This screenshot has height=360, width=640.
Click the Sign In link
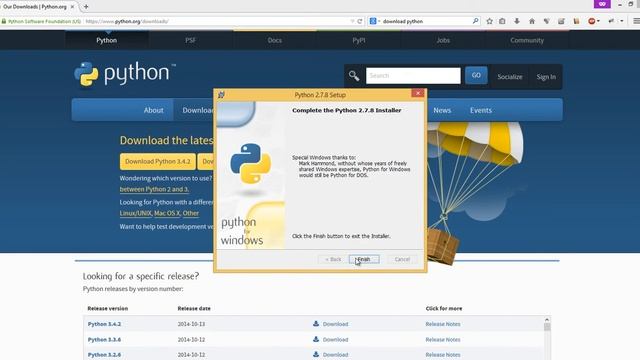point(546,77)
